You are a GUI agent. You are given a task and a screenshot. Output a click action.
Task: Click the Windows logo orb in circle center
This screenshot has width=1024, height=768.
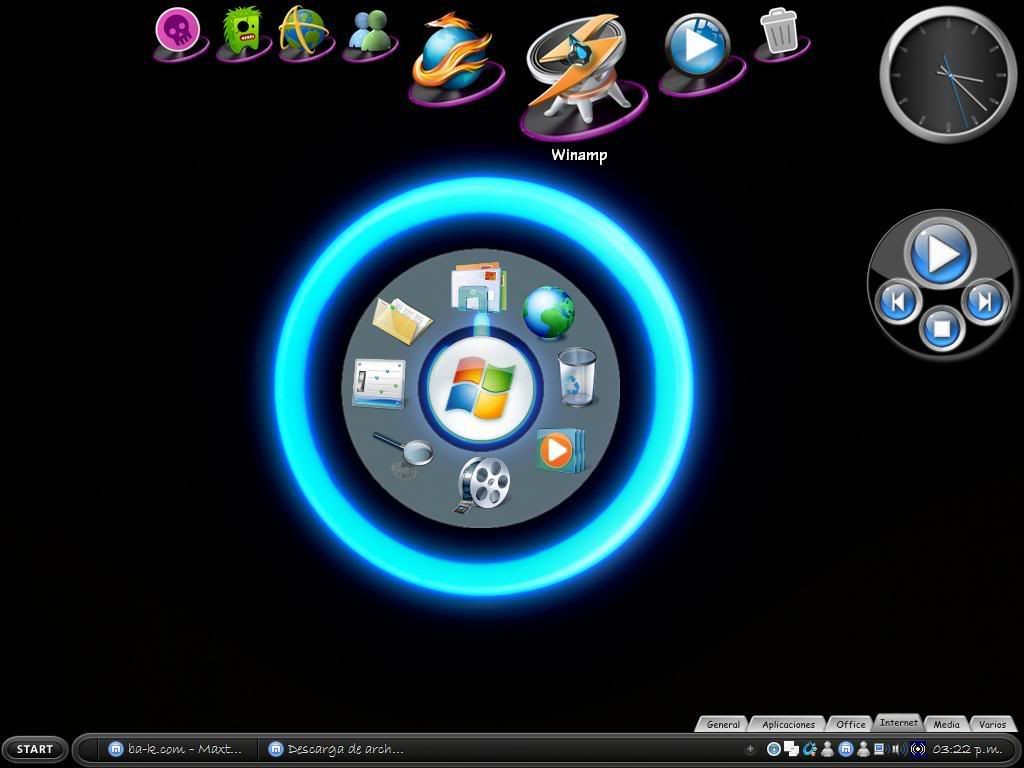[x=480, y=389]
